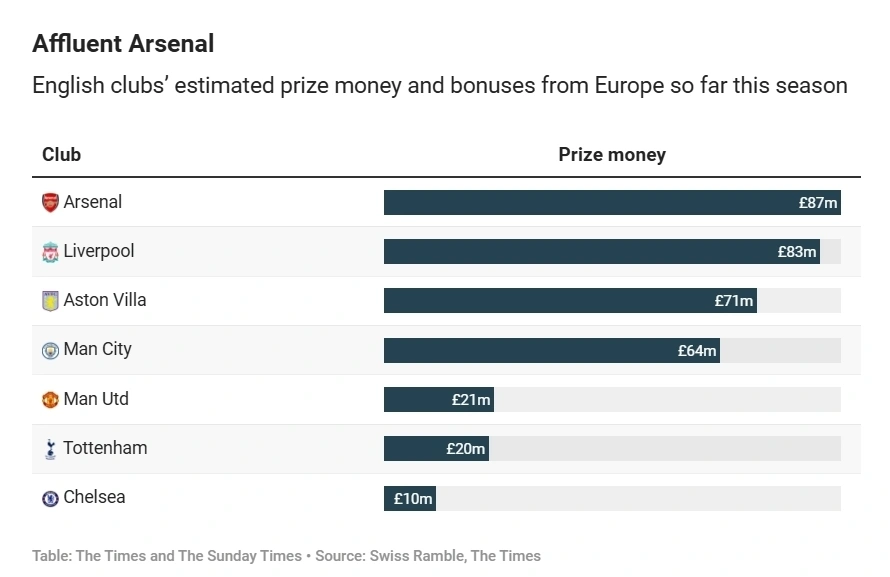Click Chelsea's £10m bar
This screenshot has height=577, width=890.
click(x=410, y=498)
